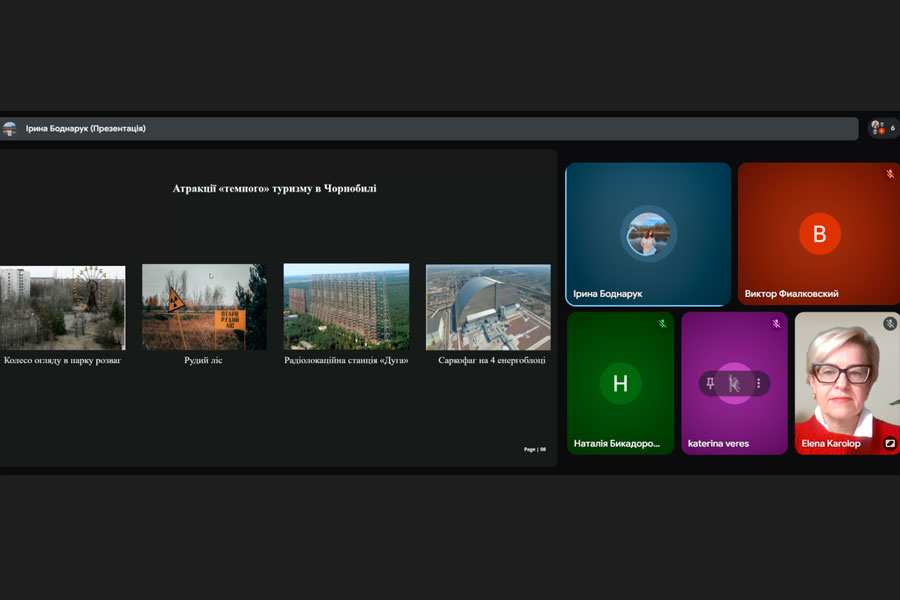The image size is (900, 600).
Task: Click the Саркофаг reactor photo
Action: pos(488,307)
